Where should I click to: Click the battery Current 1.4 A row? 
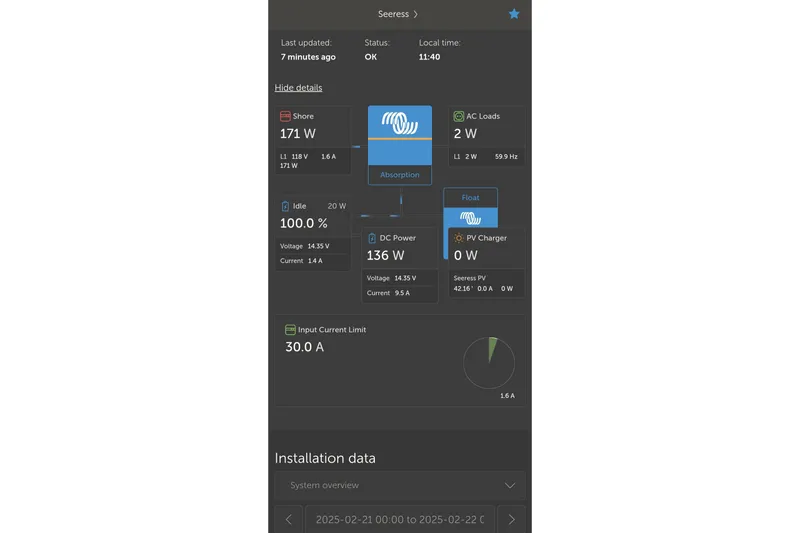pyautogui.click(x=313, y=261)
